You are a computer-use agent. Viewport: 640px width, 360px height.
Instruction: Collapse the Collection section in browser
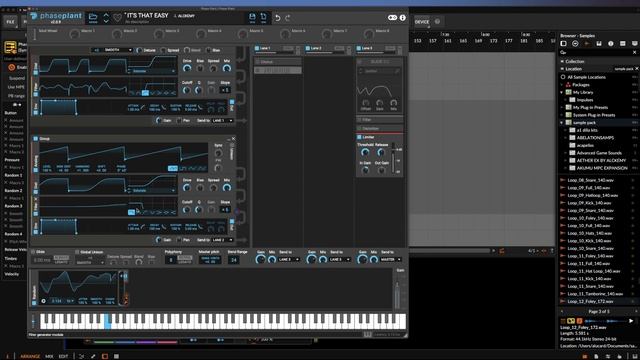coord(562,61)
